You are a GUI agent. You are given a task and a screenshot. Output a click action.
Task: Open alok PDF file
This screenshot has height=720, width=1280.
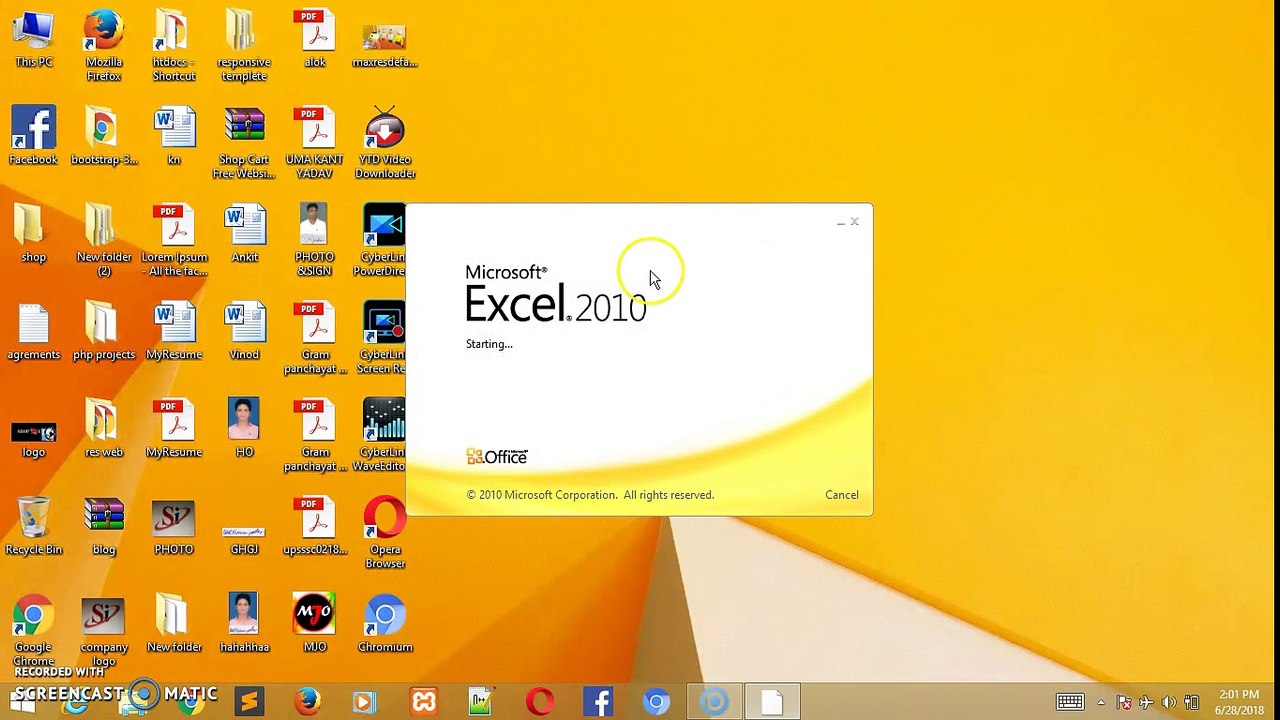(315, 40)
